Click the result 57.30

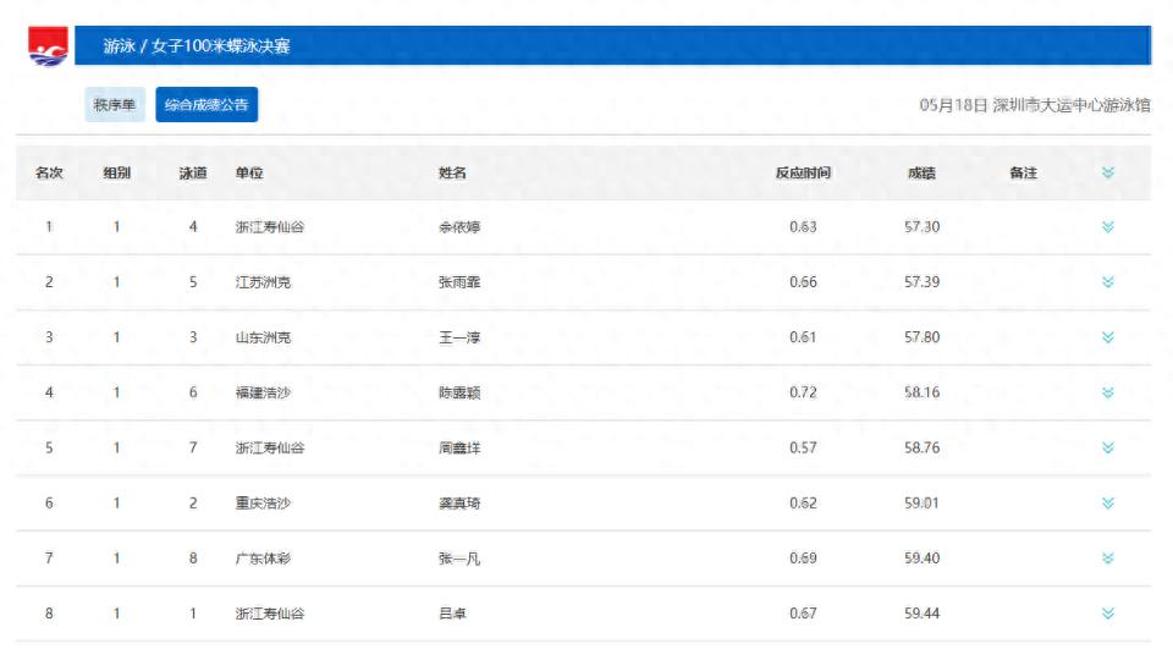coord(922,227)
